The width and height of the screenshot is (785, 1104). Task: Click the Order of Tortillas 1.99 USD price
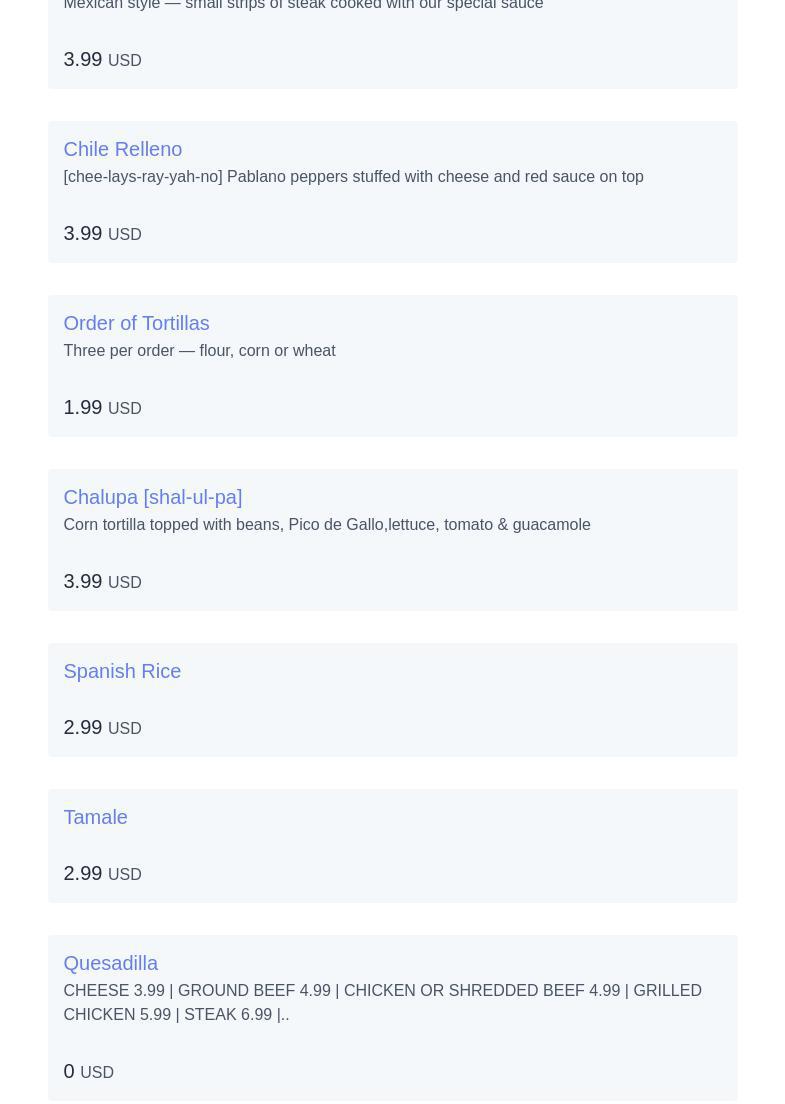pyautogui.click(x=102, y=408)
